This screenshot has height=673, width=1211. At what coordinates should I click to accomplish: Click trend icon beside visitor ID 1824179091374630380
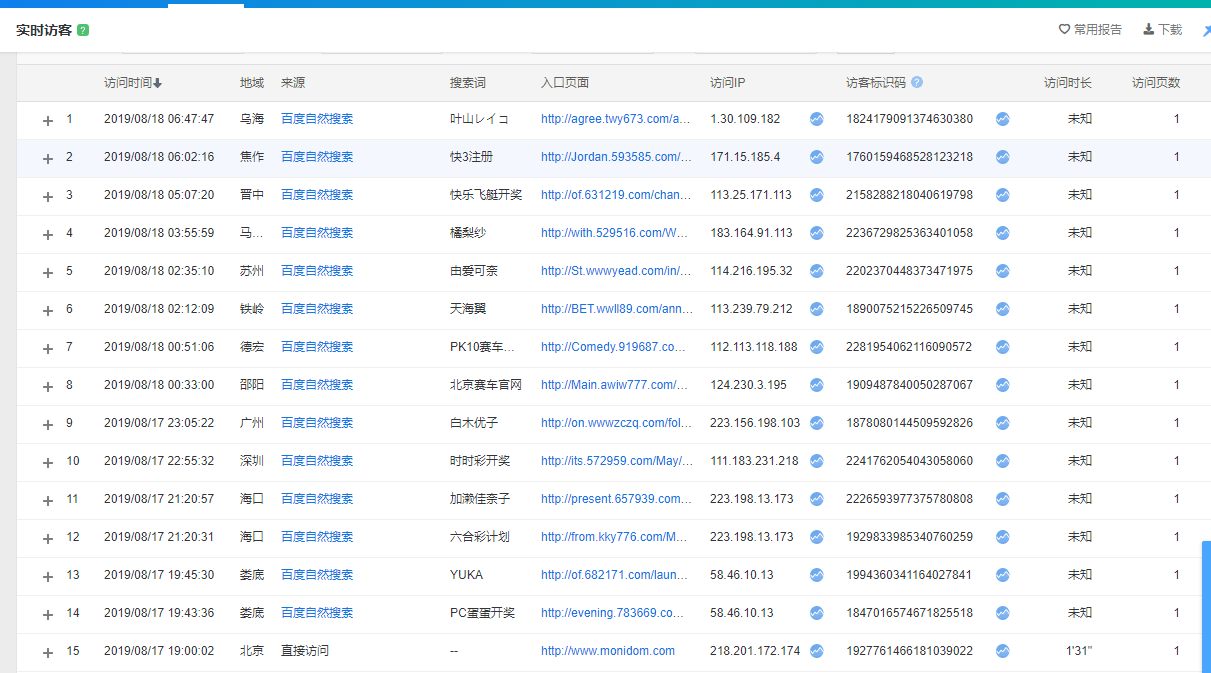[1003, 119]
